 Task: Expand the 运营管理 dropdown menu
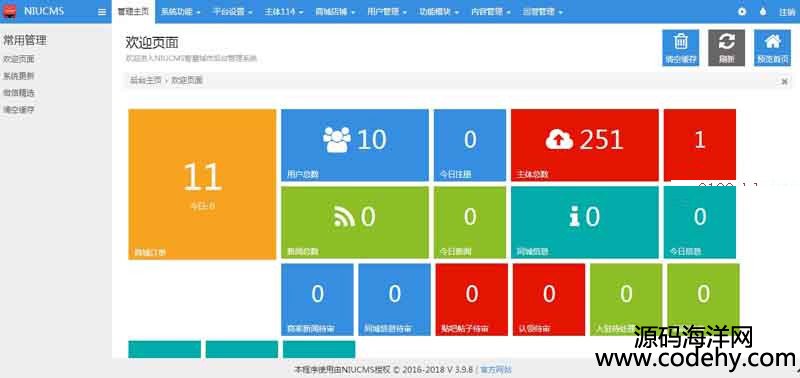pyautogui.click(x=542, y=12)
